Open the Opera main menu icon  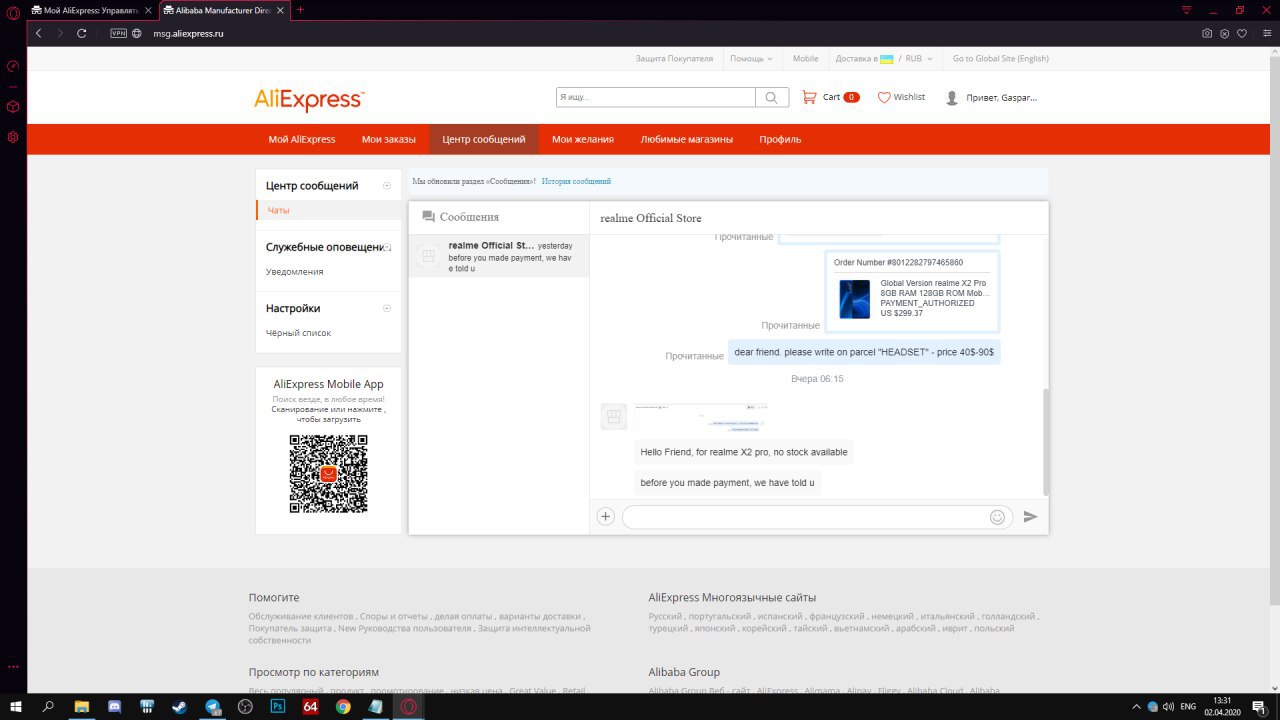click(13, 11)
